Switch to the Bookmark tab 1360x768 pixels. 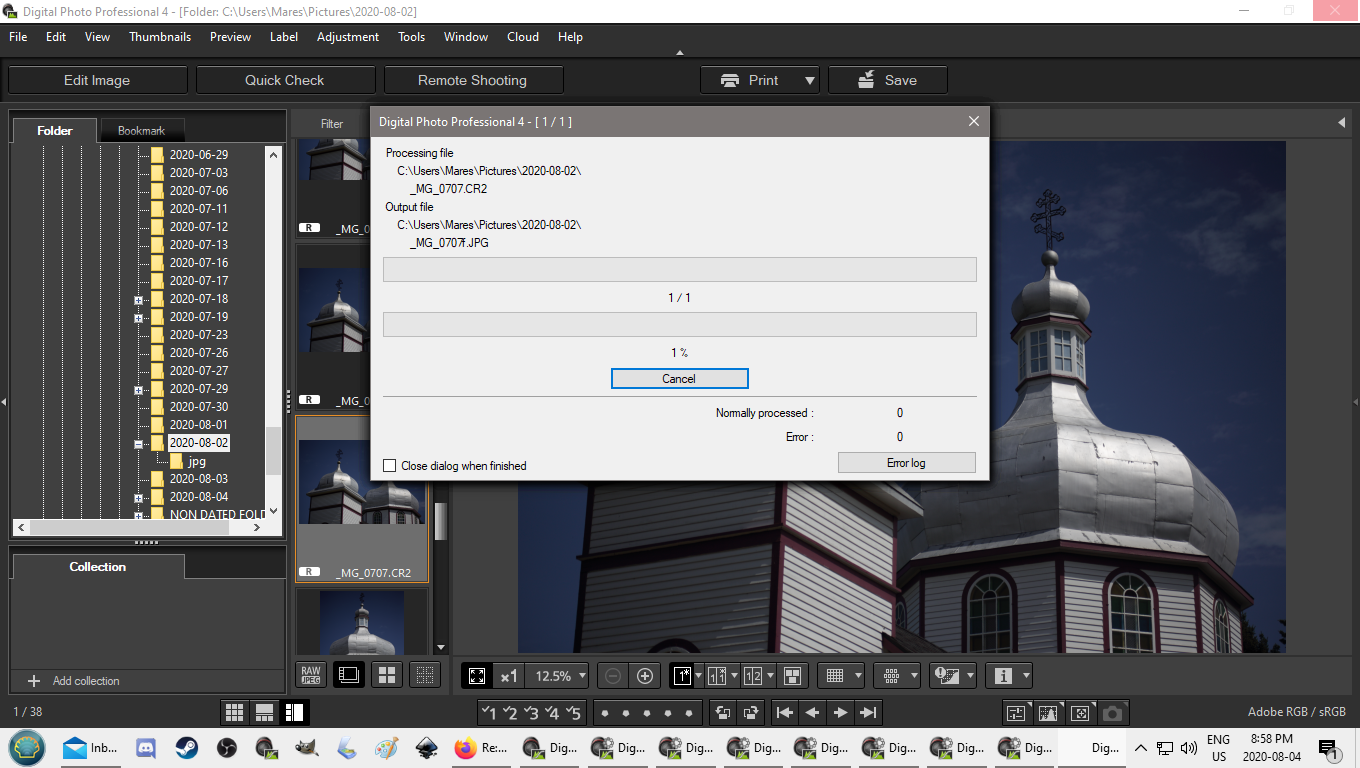pyautogui.click(x=141, y=130)
